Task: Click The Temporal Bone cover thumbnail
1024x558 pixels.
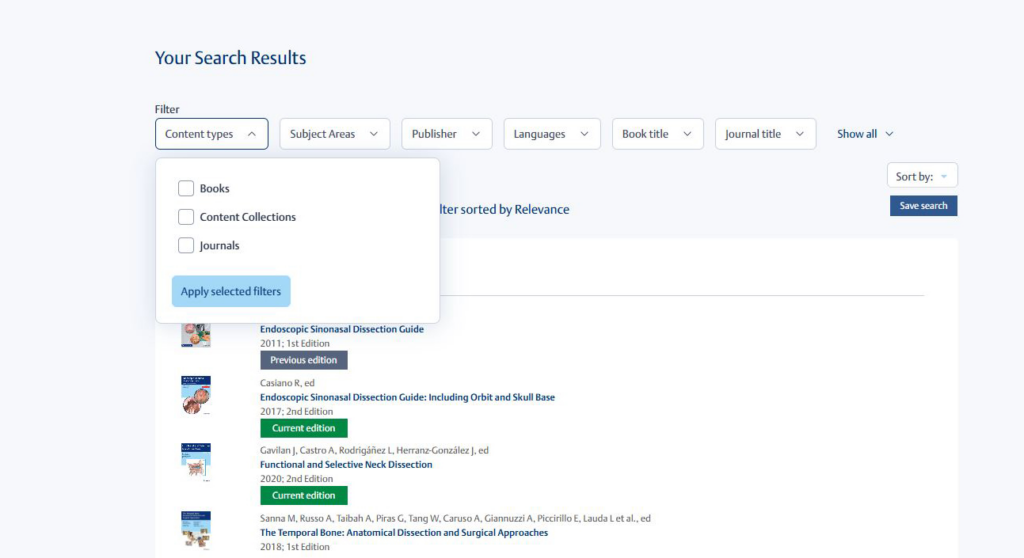Action: click(x=196, y=530)
